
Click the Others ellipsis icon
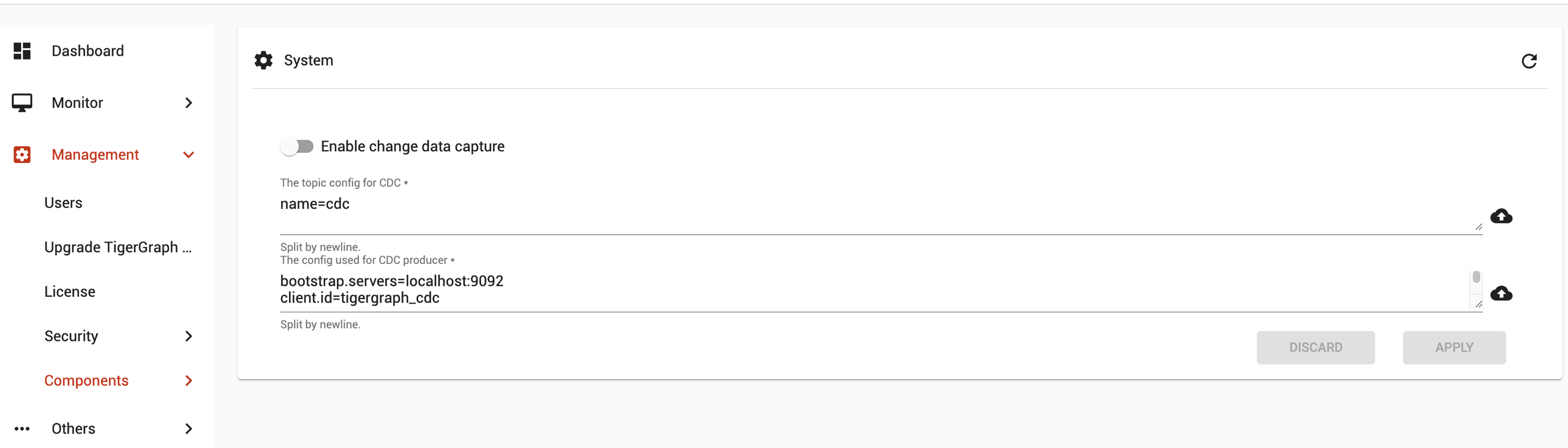(x=23, y=429)
